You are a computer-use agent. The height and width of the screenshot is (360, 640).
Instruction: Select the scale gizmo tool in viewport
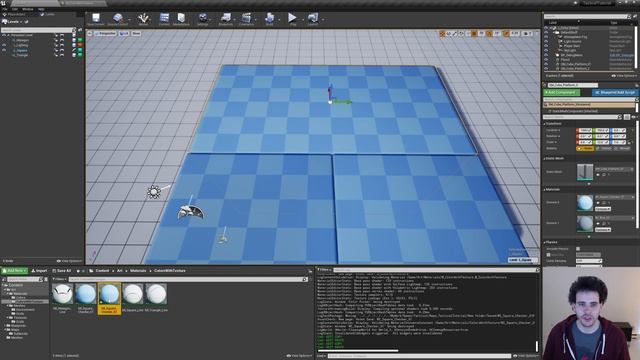(x=455, y=33)
